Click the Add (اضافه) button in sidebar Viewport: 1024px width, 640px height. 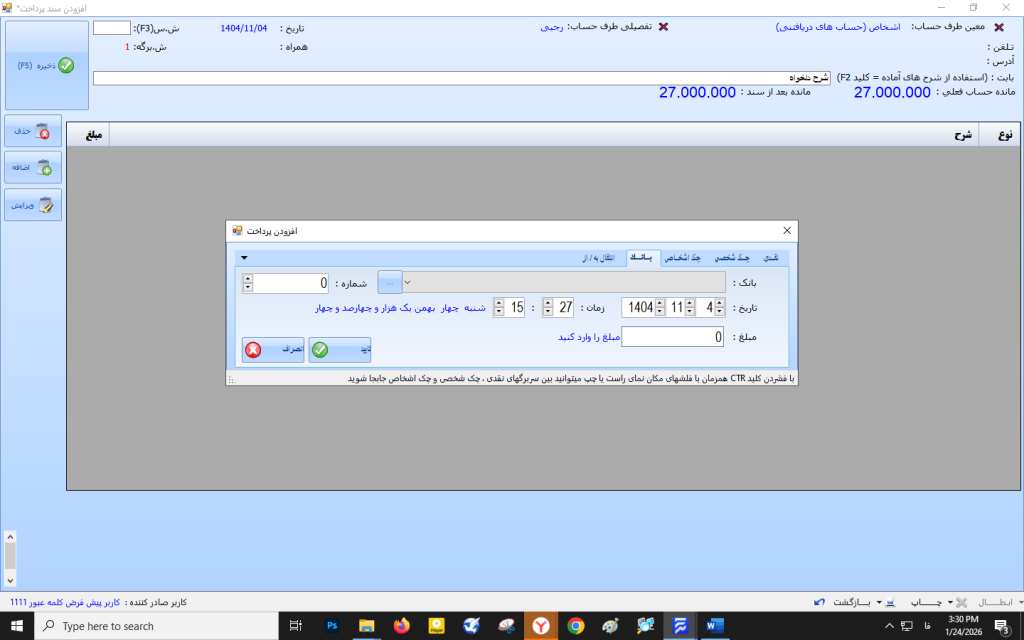pos(33,168)
